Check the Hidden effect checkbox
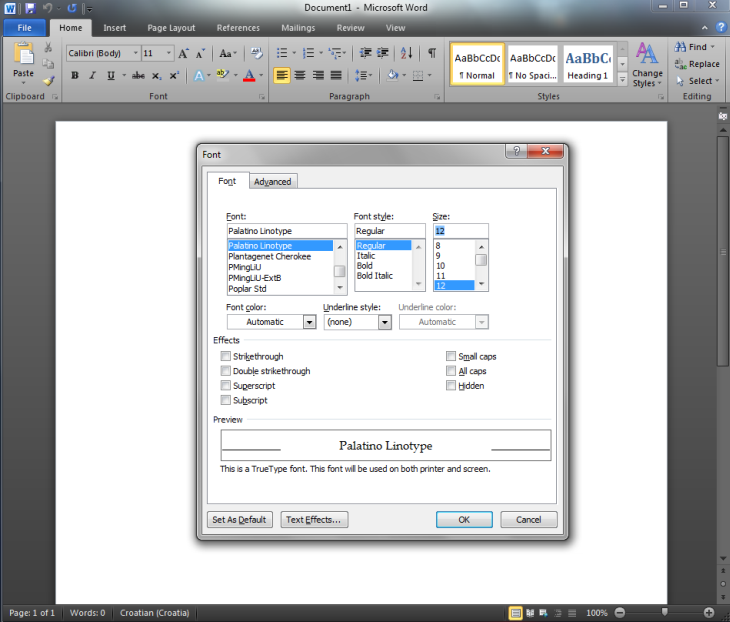The image size is (730, 622). 451,386
